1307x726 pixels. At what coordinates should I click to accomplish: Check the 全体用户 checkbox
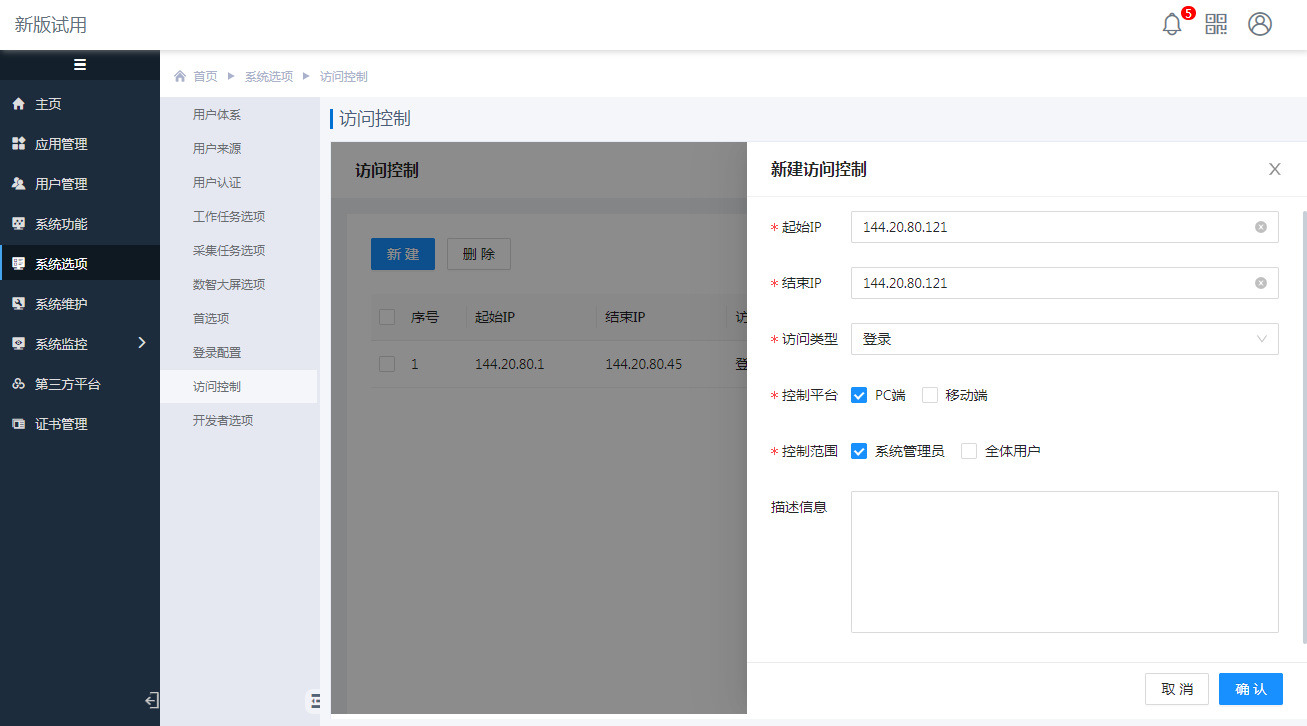tap(969, 451)
